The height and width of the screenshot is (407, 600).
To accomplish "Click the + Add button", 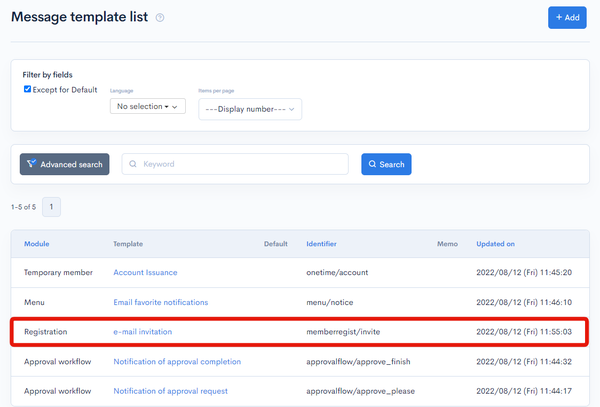I will tap(567, 18).
